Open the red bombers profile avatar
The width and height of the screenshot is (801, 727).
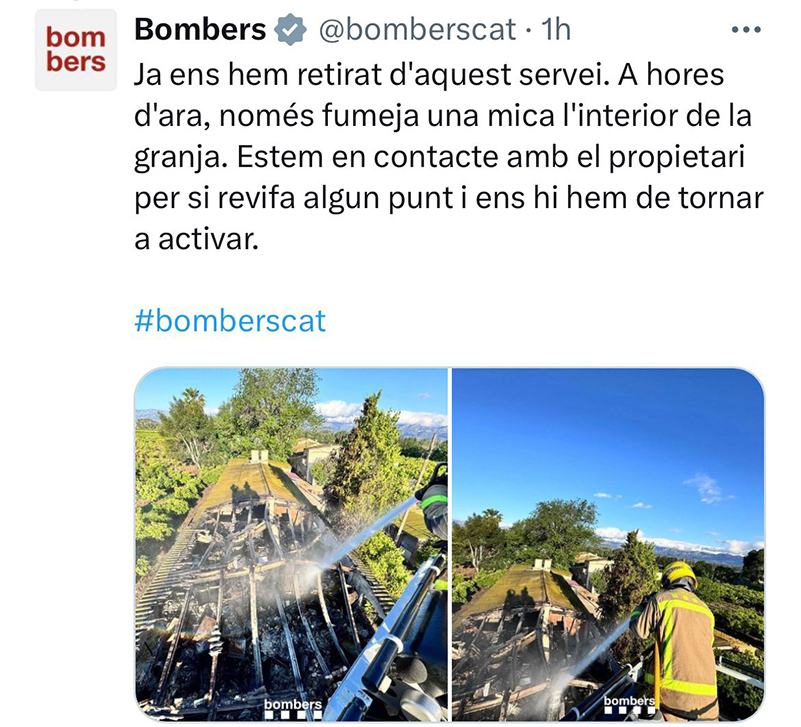[76, 50]
